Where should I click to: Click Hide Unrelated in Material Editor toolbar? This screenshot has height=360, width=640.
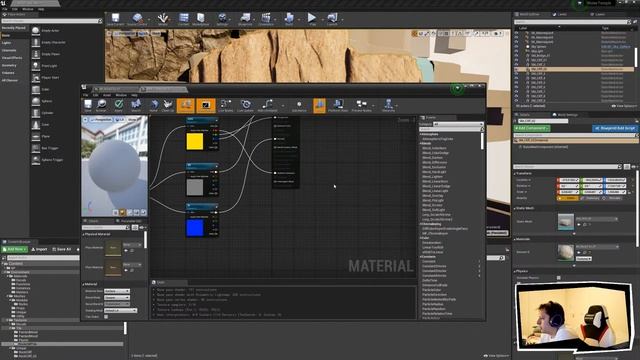point(267,105)
